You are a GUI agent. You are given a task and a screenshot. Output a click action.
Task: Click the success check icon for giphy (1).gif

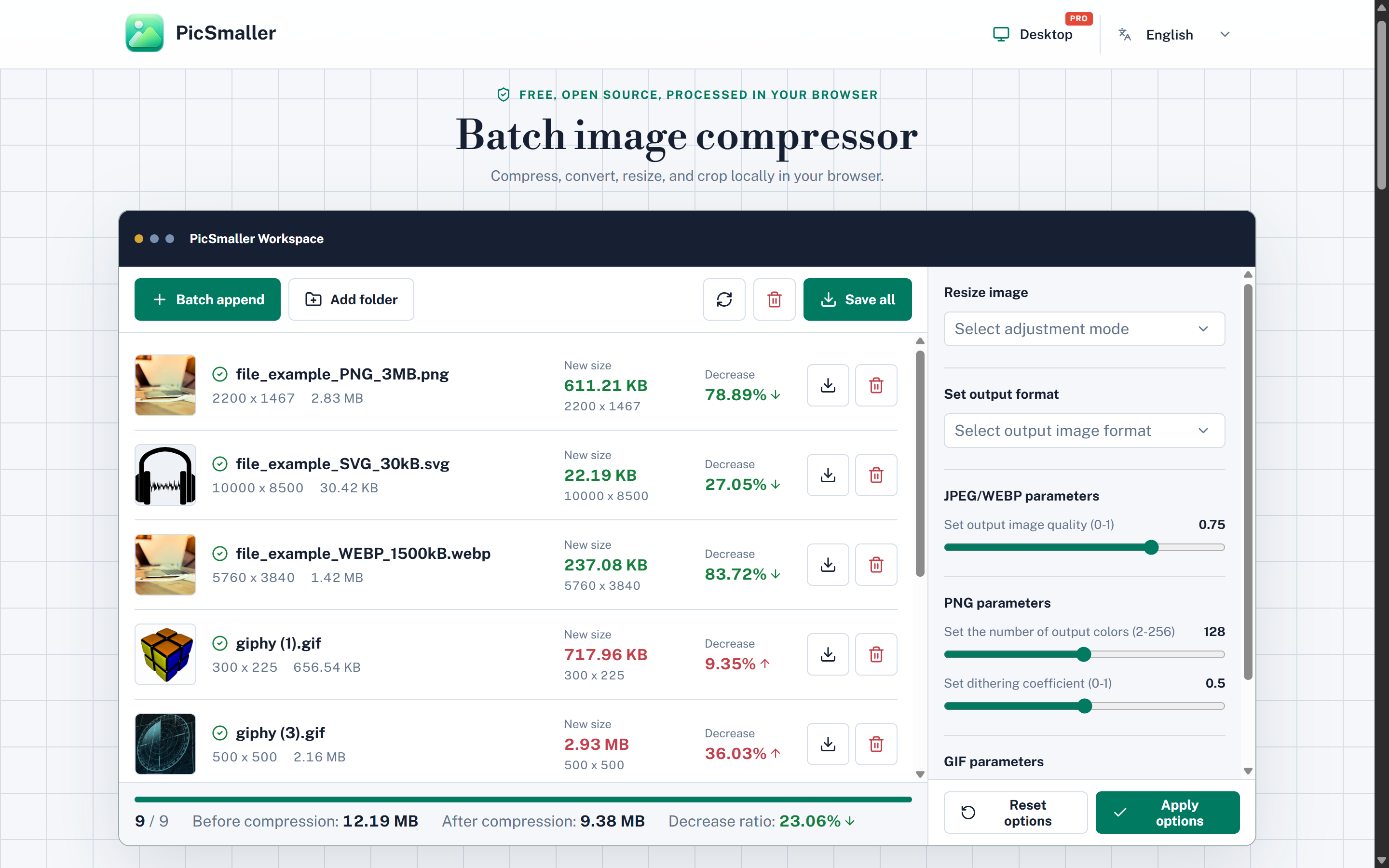(x=220, y=643)
